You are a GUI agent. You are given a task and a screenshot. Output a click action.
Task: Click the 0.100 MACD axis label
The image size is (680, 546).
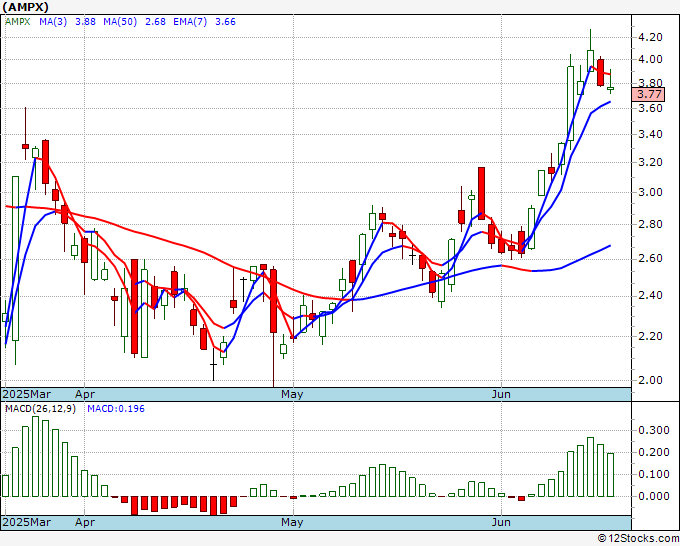654,474
